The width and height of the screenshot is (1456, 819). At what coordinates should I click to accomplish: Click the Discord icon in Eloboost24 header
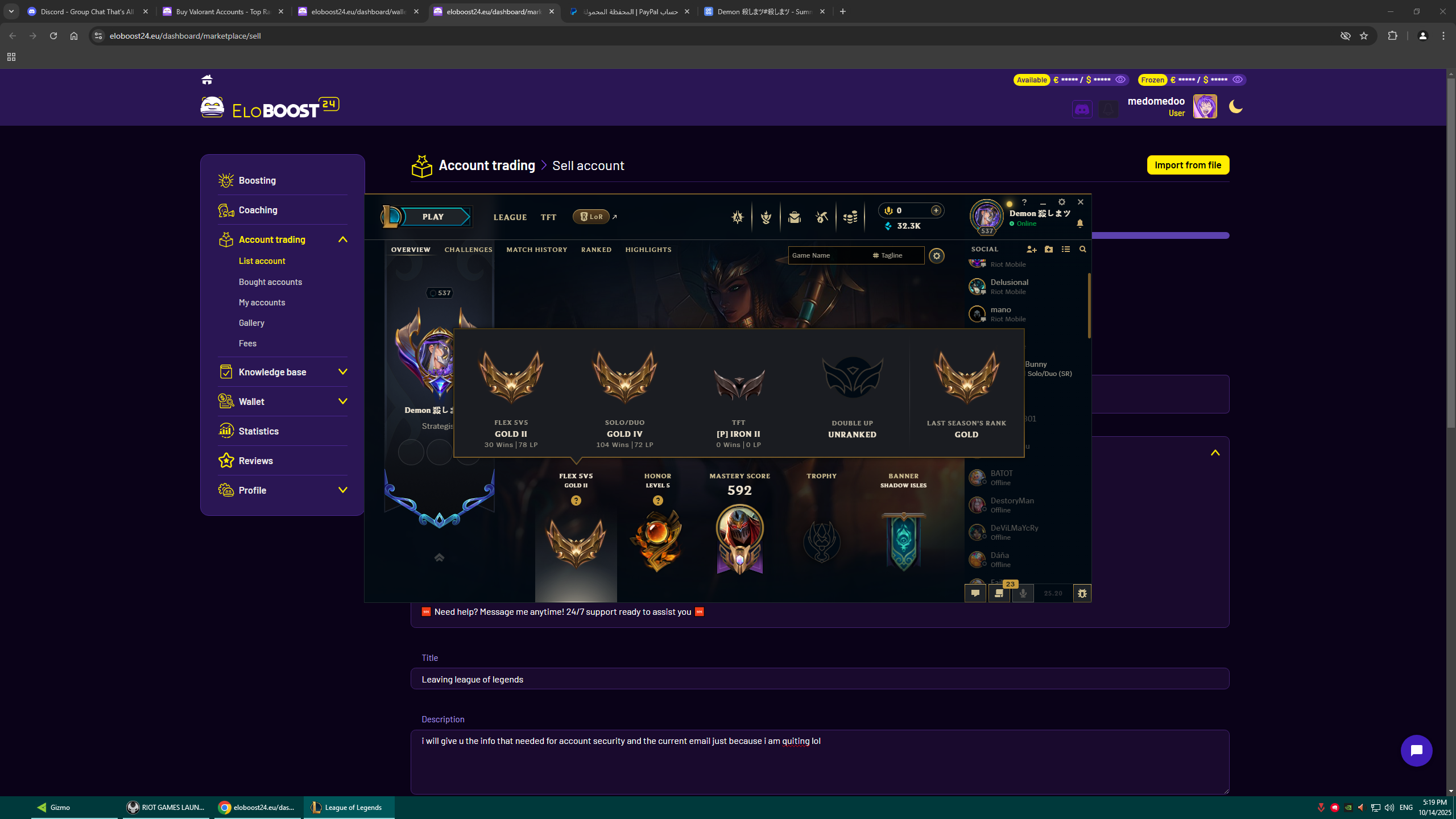click(x=1082, y=109)
